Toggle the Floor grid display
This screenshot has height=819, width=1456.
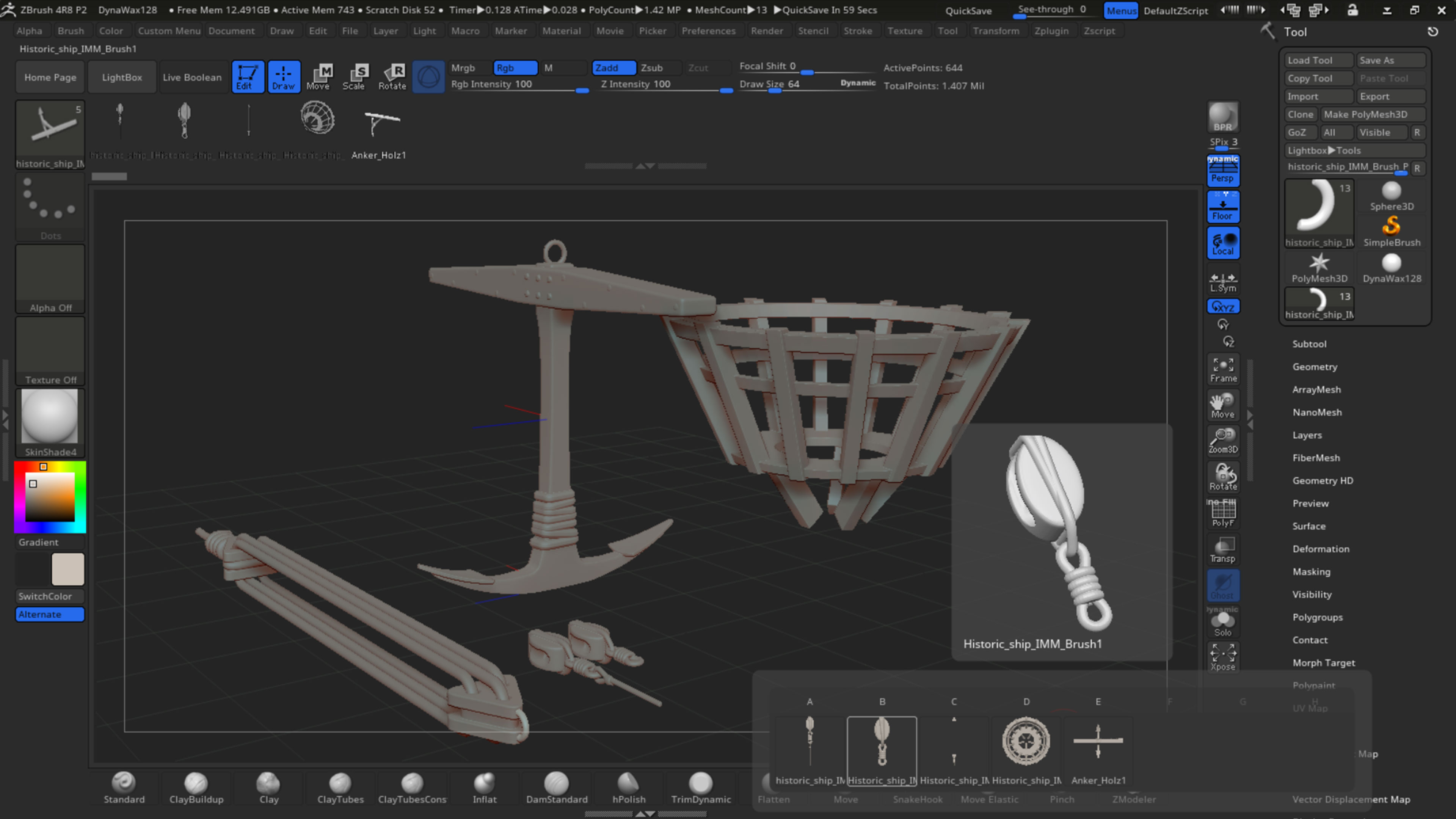pos(1222,206)
